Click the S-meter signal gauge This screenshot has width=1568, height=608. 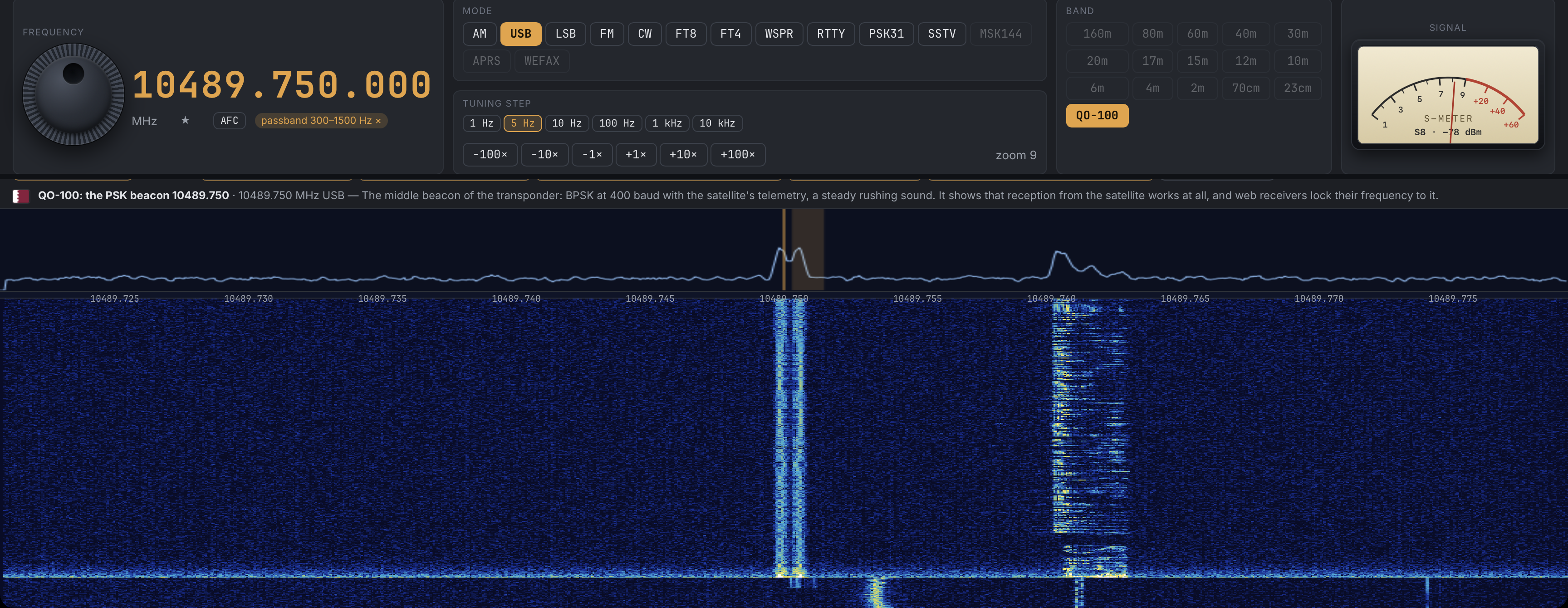[x=1447, y=95]
